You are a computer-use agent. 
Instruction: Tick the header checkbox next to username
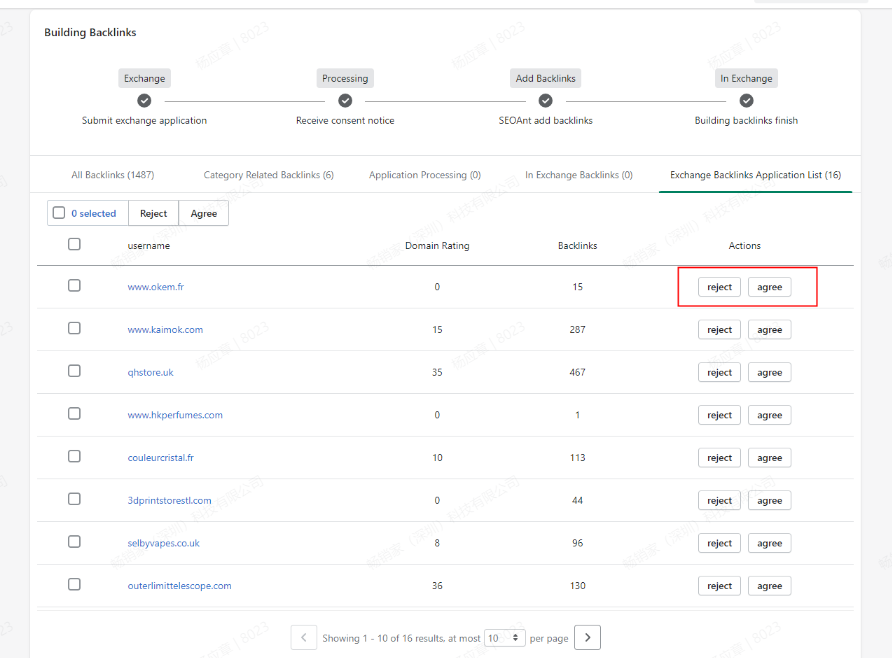coord(74,244)
